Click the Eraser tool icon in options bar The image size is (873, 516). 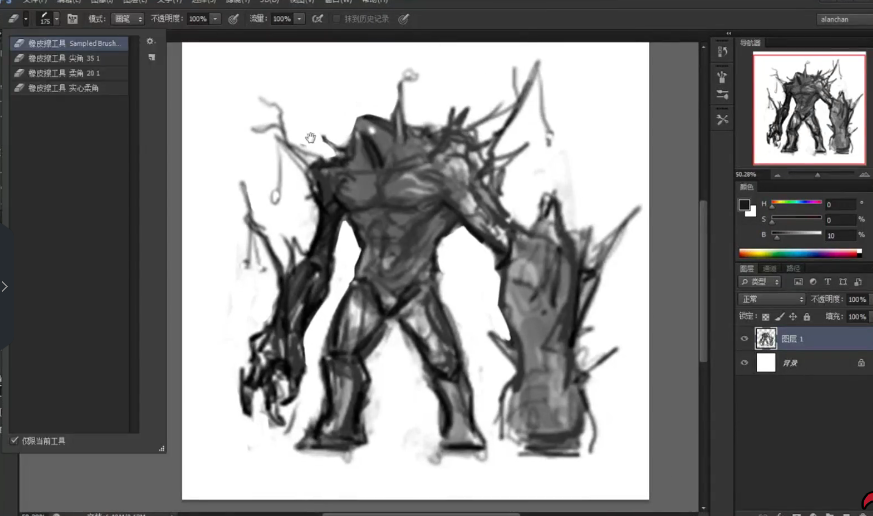point(13,19)
